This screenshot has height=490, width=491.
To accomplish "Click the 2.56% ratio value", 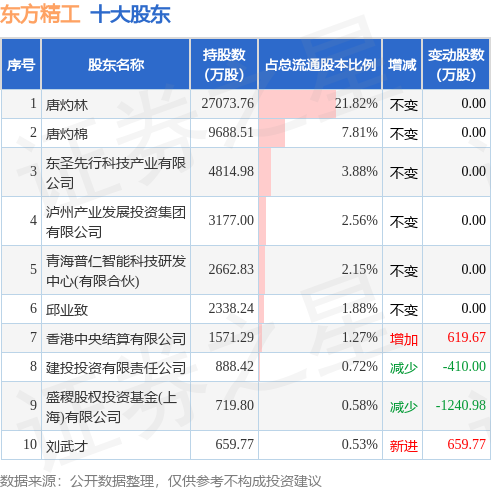I will 360,220.
